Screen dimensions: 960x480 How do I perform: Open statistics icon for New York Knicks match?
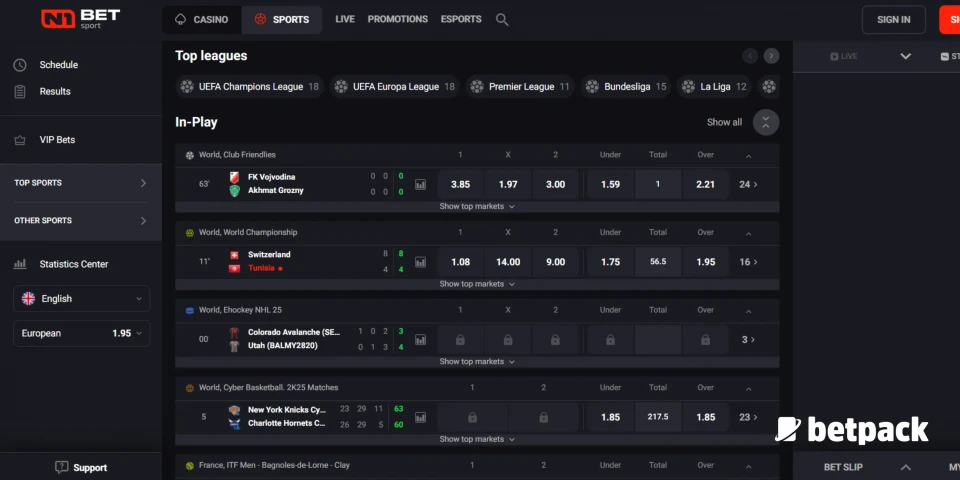click(421, 417)
